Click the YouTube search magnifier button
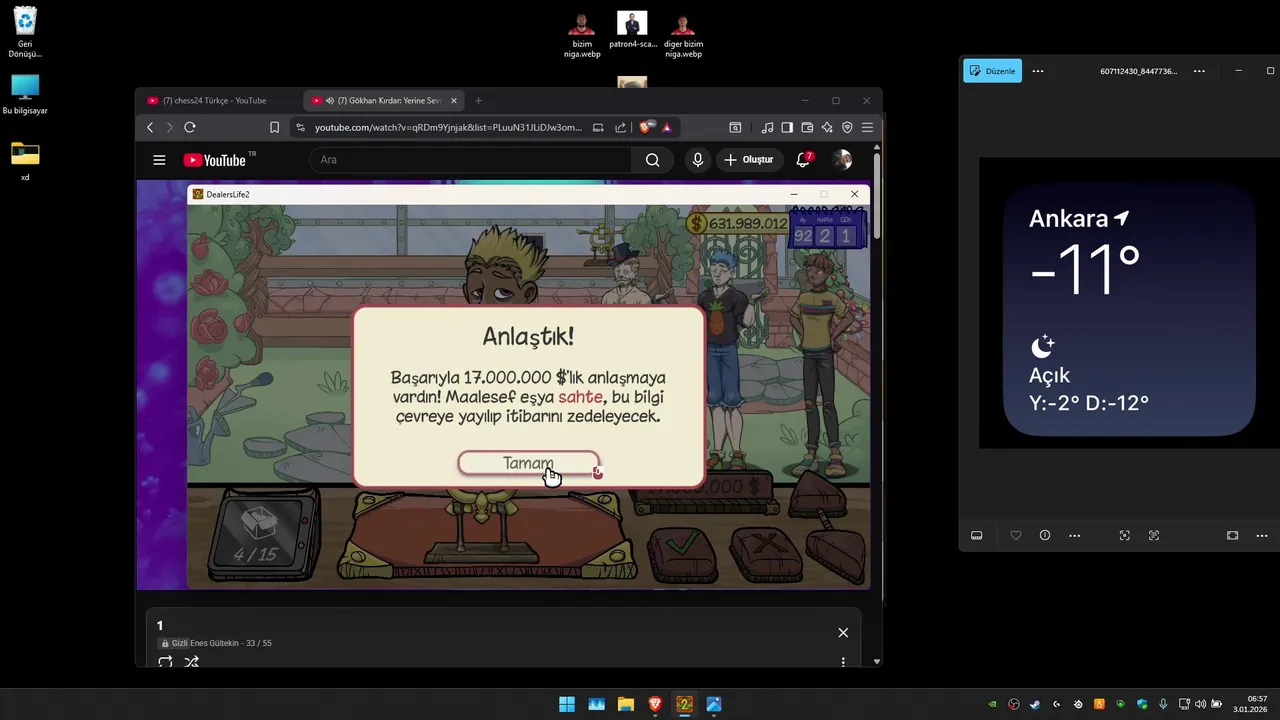Screen dimensions: 1280x720 (x=652, y=160)
